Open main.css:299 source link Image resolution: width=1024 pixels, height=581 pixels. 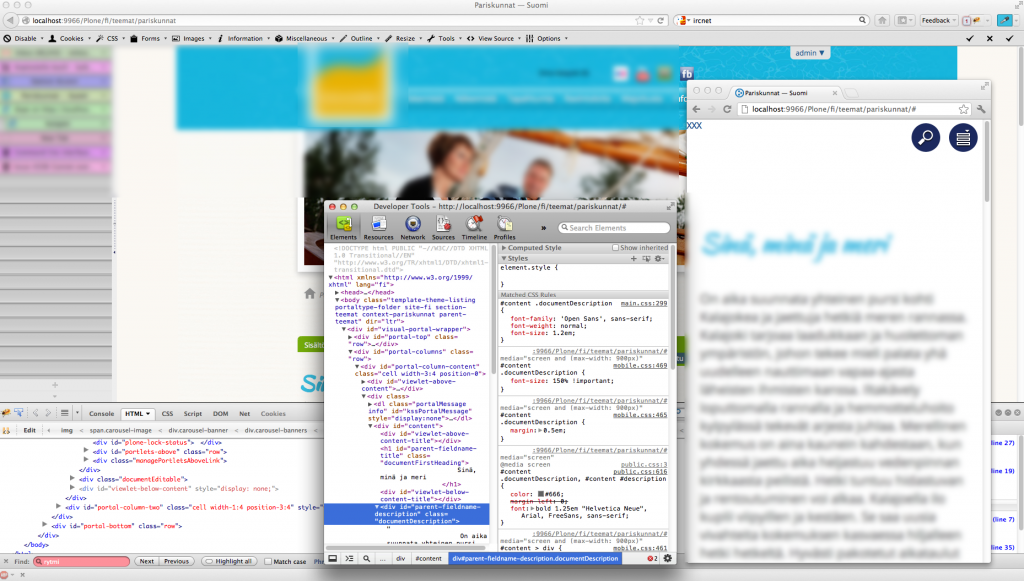click(644, 304)
